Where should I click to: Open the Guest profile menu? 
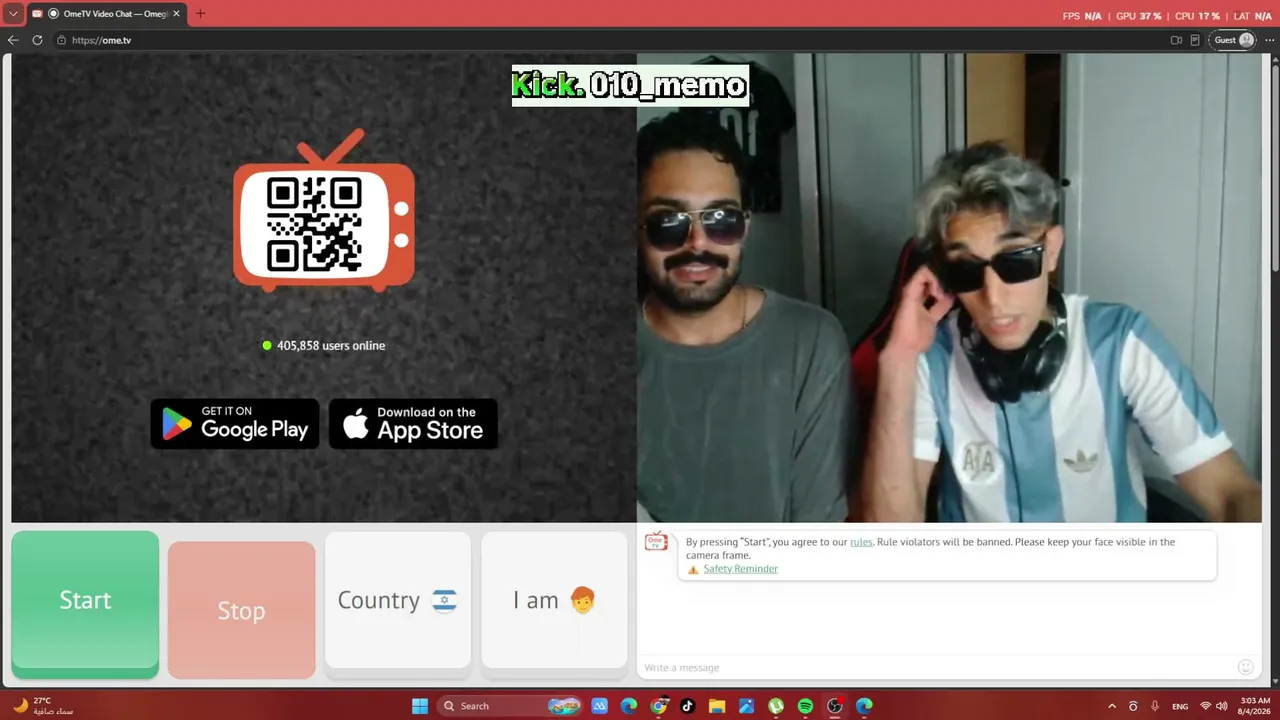(x=1233, y=40)
